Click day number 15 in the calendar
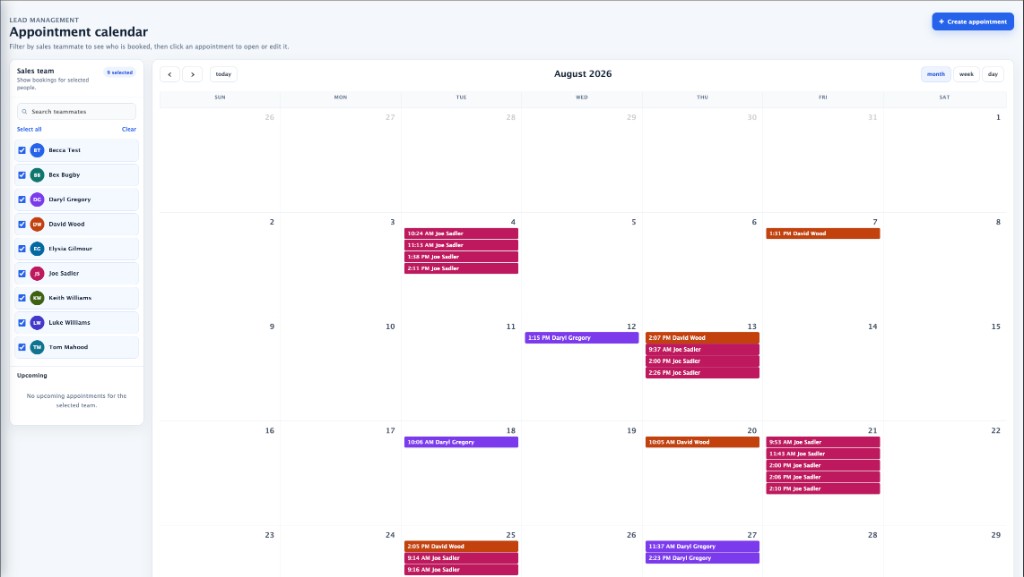This screenshot has height=577, width=1024. pyautogui.click(x=995, y=326)
